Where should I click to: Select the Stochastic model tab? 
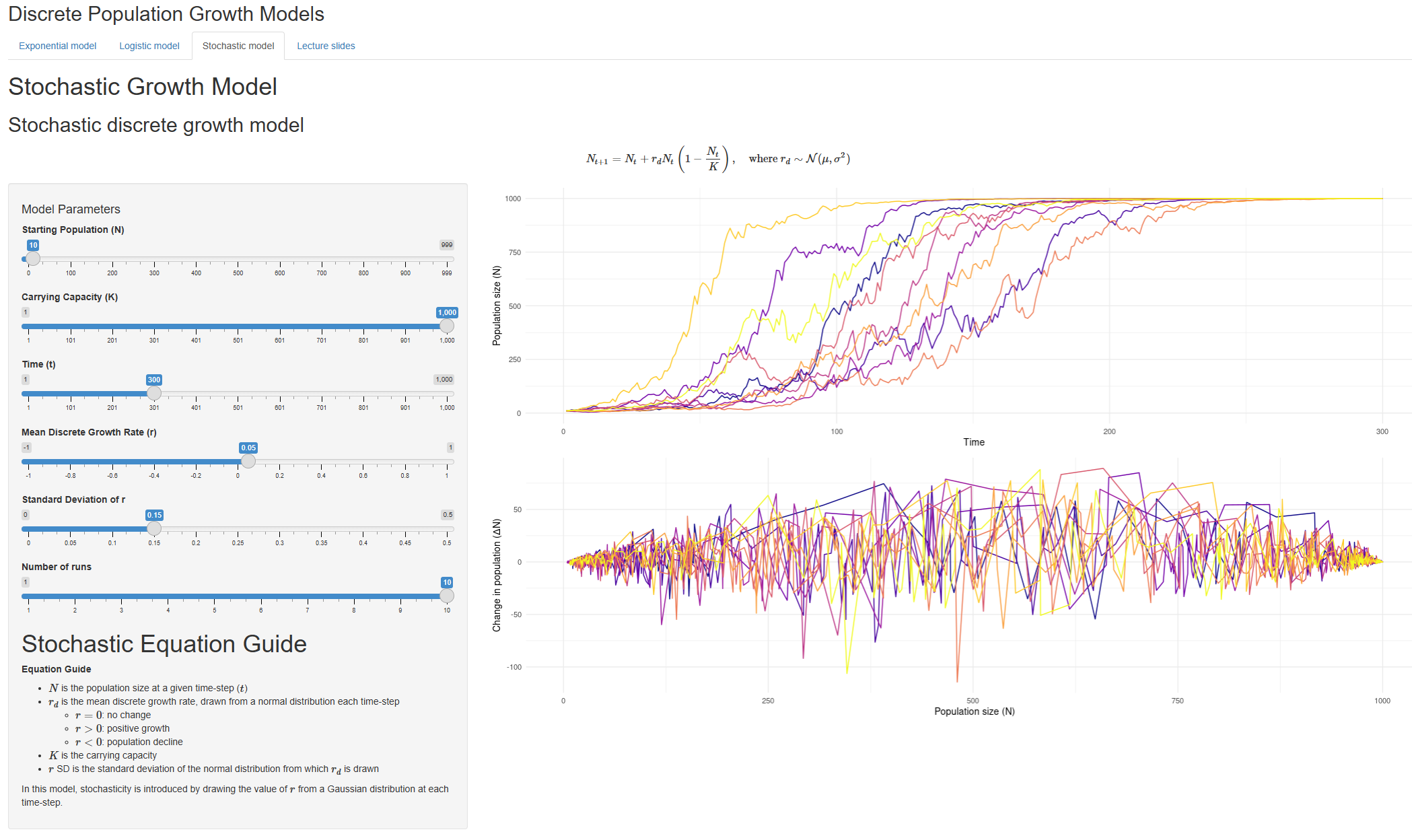click(238, 46)
